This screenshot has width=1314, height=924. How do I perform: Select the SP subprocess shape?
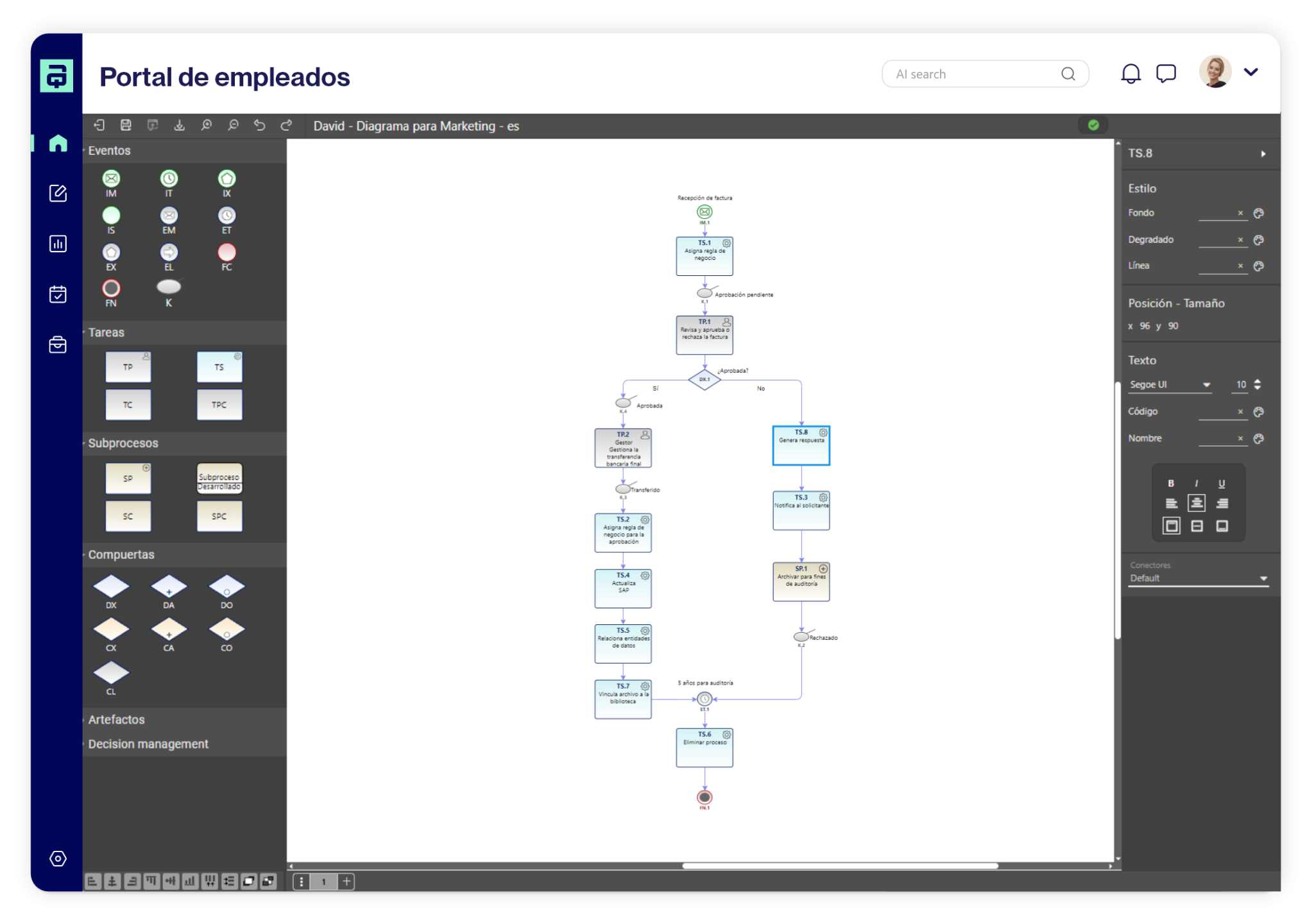pos(128,478)
